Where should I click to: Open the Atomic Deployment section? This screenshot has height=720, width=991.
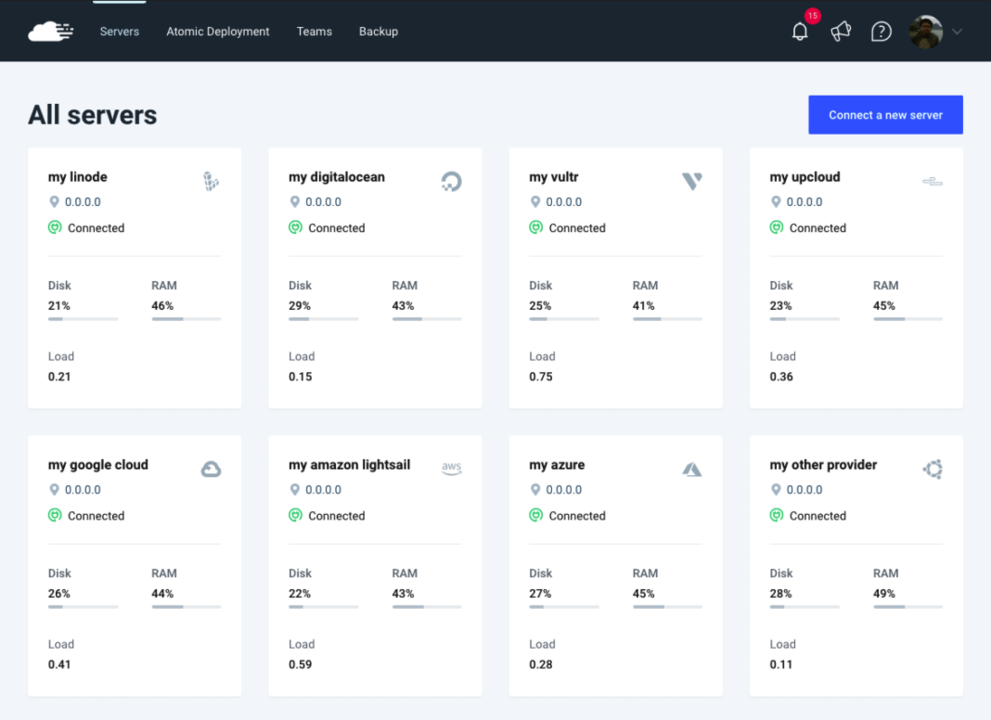click(217, 31)
